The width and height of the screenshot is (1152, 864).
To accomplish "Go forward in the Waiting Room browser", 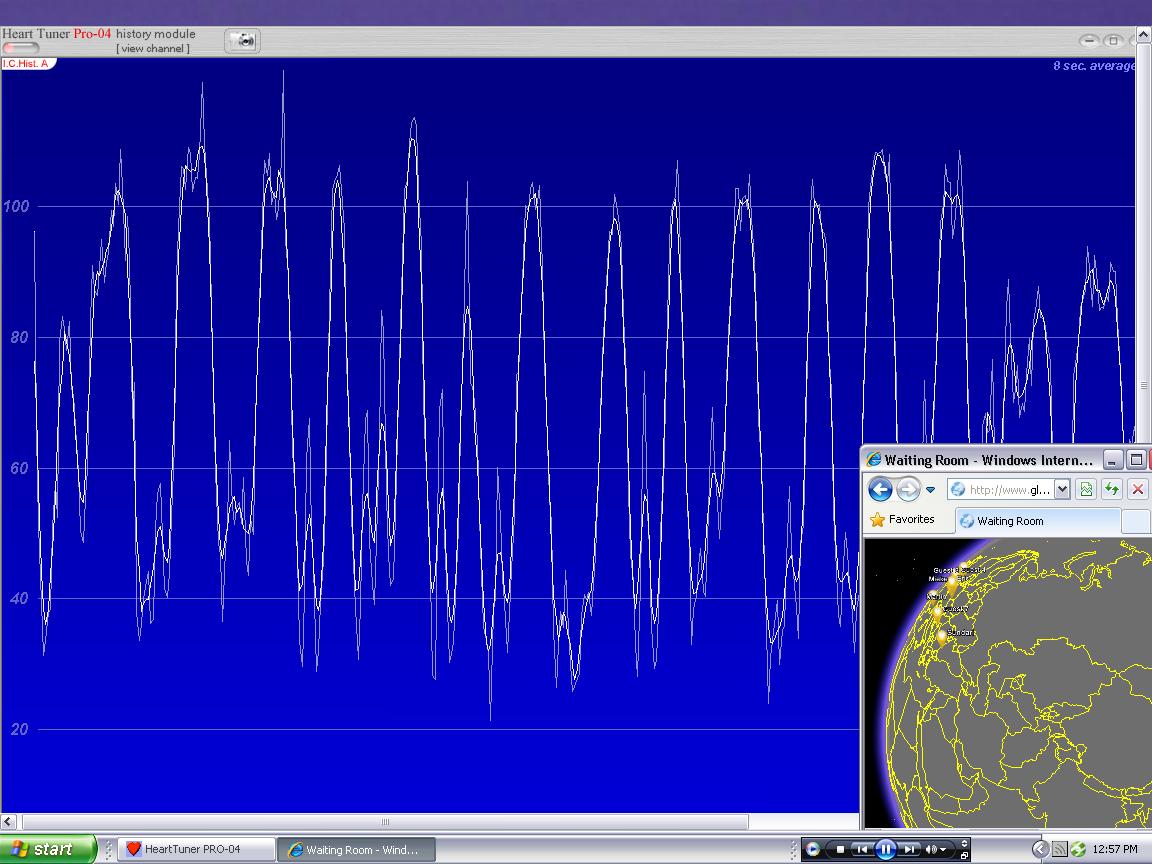I will point(908,489).
